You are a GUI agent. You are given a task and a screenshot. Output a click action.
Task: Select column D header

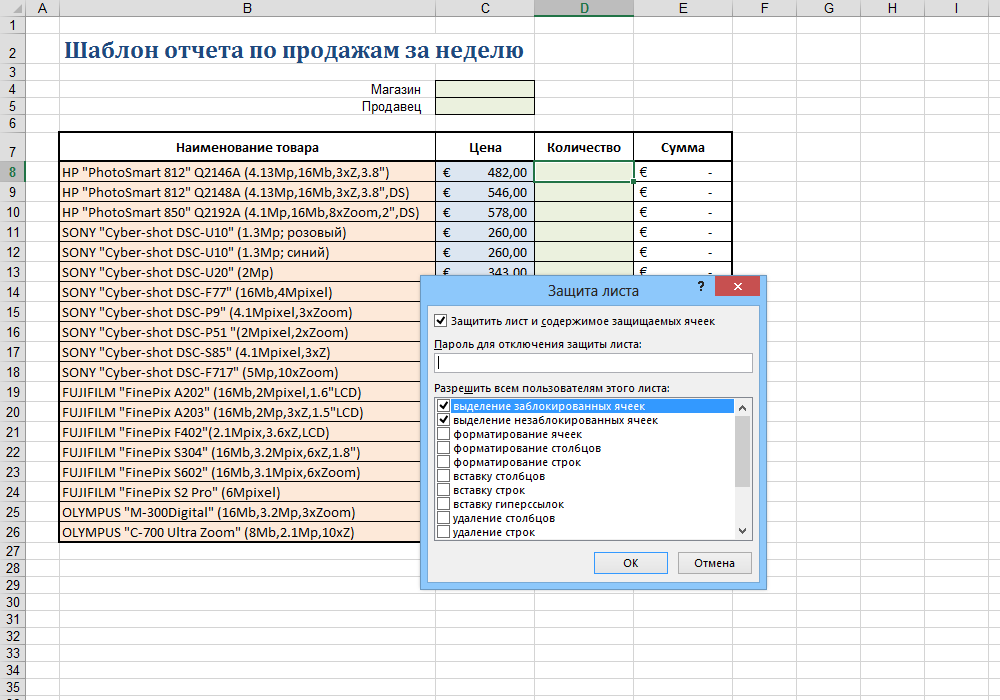[584, 8]
